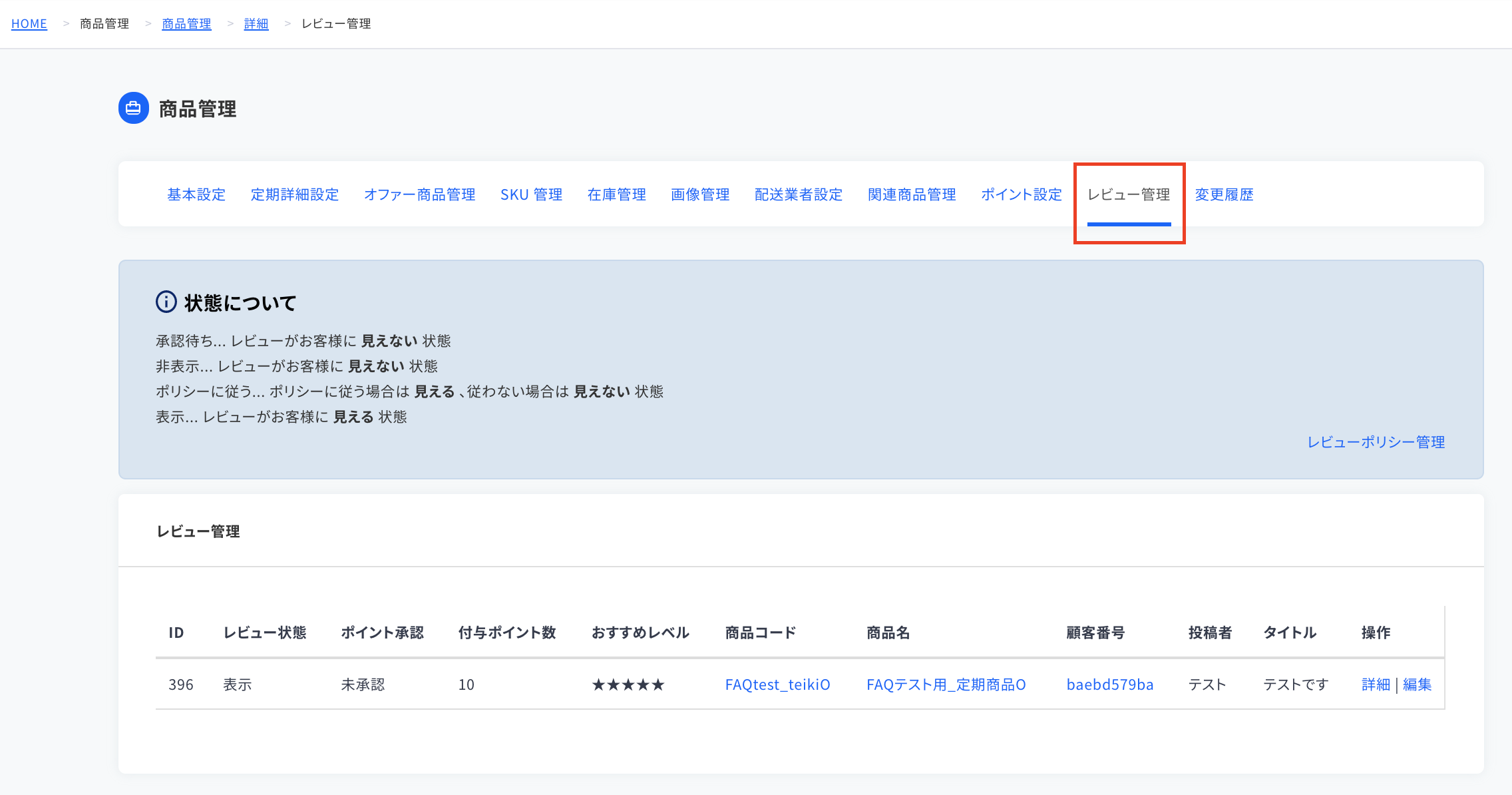Click the ポイント承認 column header
The width and height of the screenshot is (1512, 795).
[383, 633]
